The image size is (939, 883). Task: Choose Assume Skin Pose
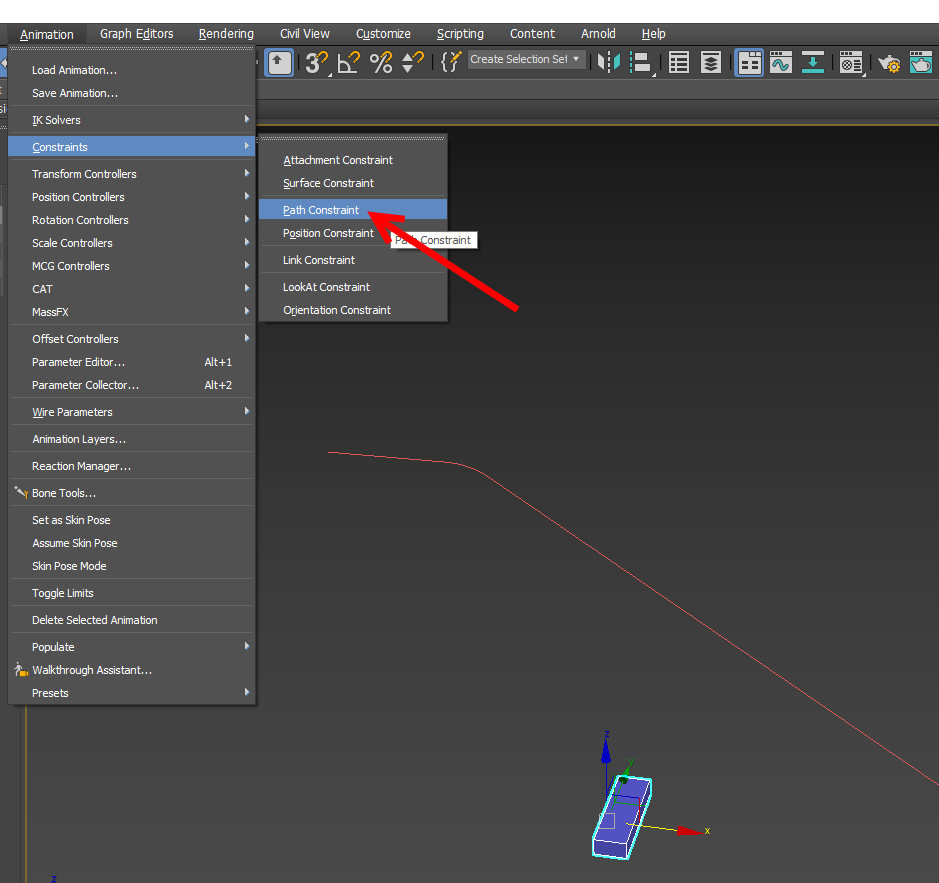132,543
